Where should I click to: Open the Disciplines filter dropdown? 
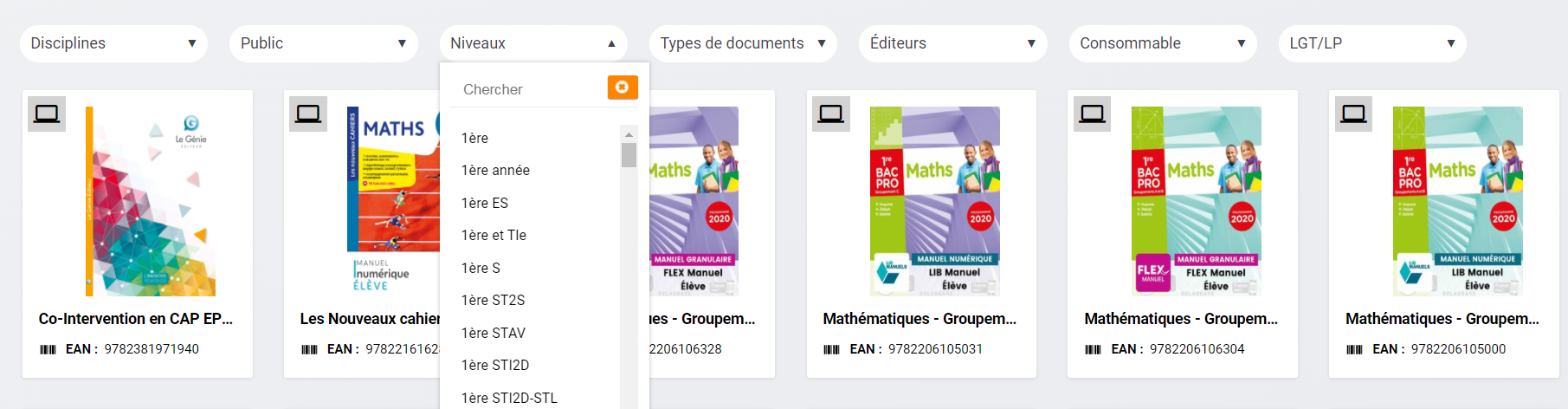pos(113,43)
